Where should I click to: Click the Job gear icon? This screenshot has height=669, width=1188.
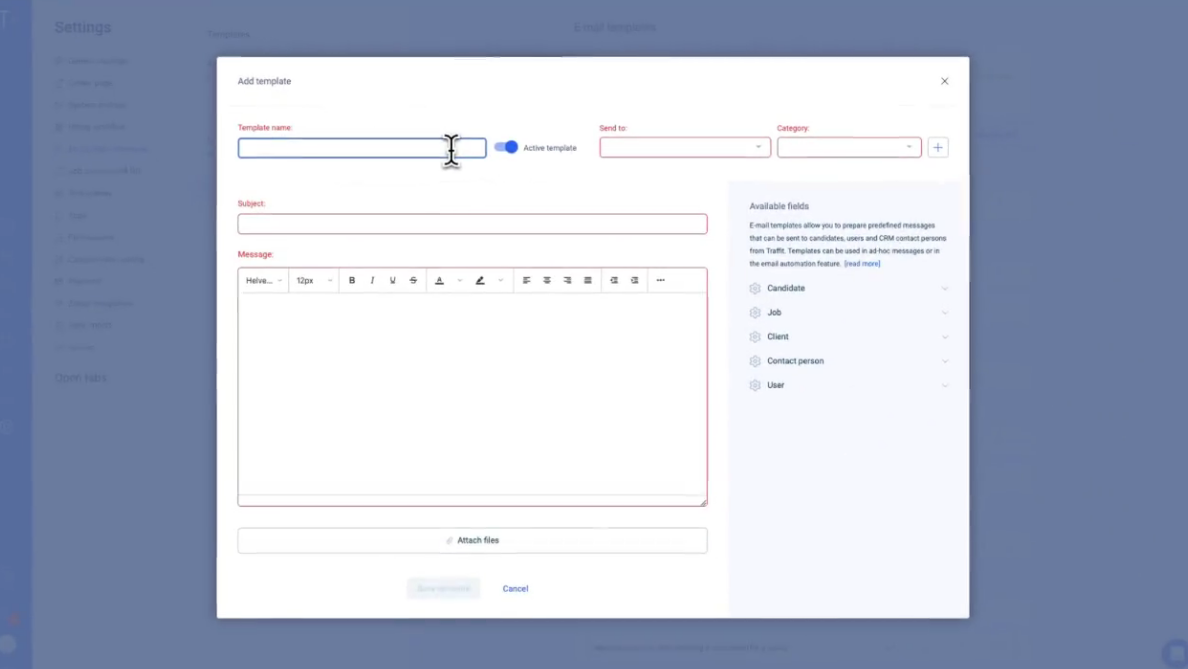coord(755,312)
